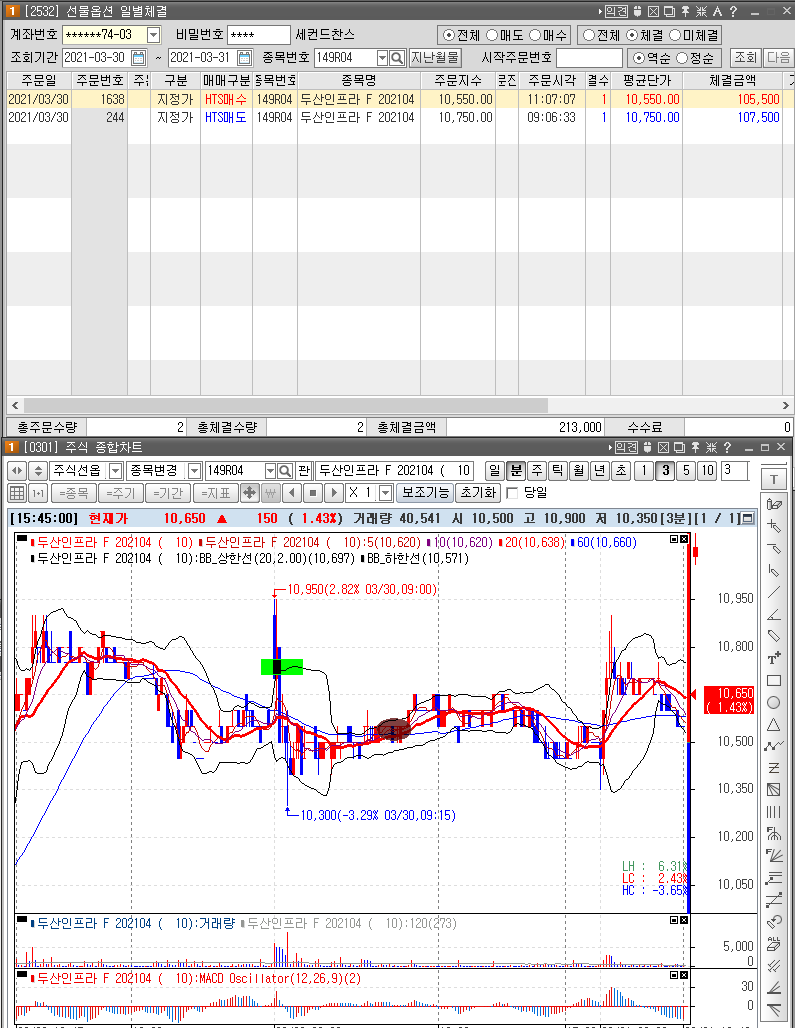Click the crosshair move icon in chart toolbar

250,492
